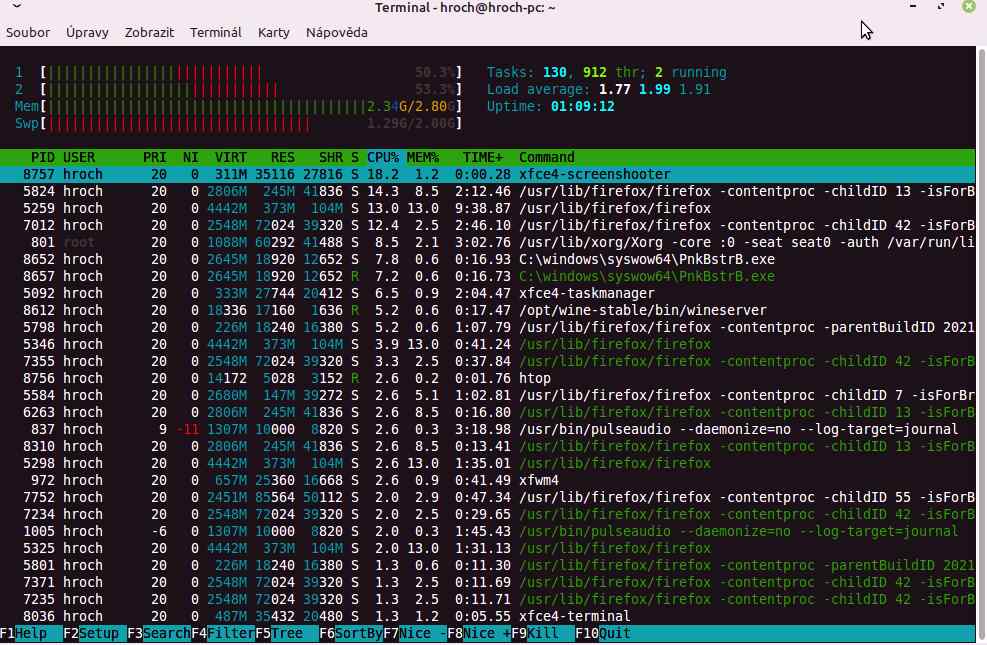Open the Soubor menu
The height and width of the screenshot is (645, 987).
point(28,32)
